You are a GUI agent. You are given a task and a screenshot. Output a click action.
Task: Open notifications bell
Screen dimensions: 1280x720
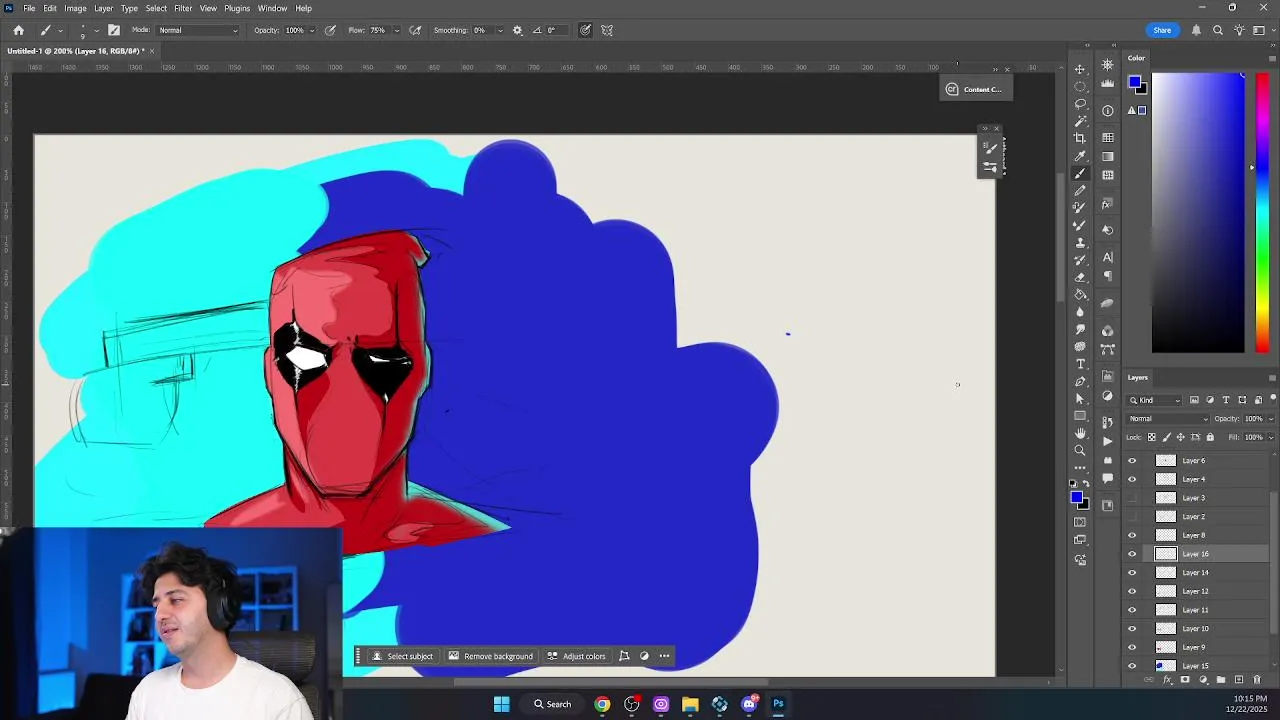point(1196,30)
